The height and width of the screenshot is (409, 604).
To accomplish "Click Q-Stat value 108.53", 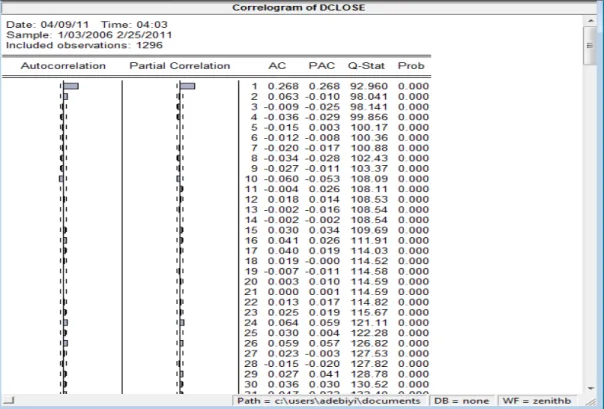I will (369, 199).
